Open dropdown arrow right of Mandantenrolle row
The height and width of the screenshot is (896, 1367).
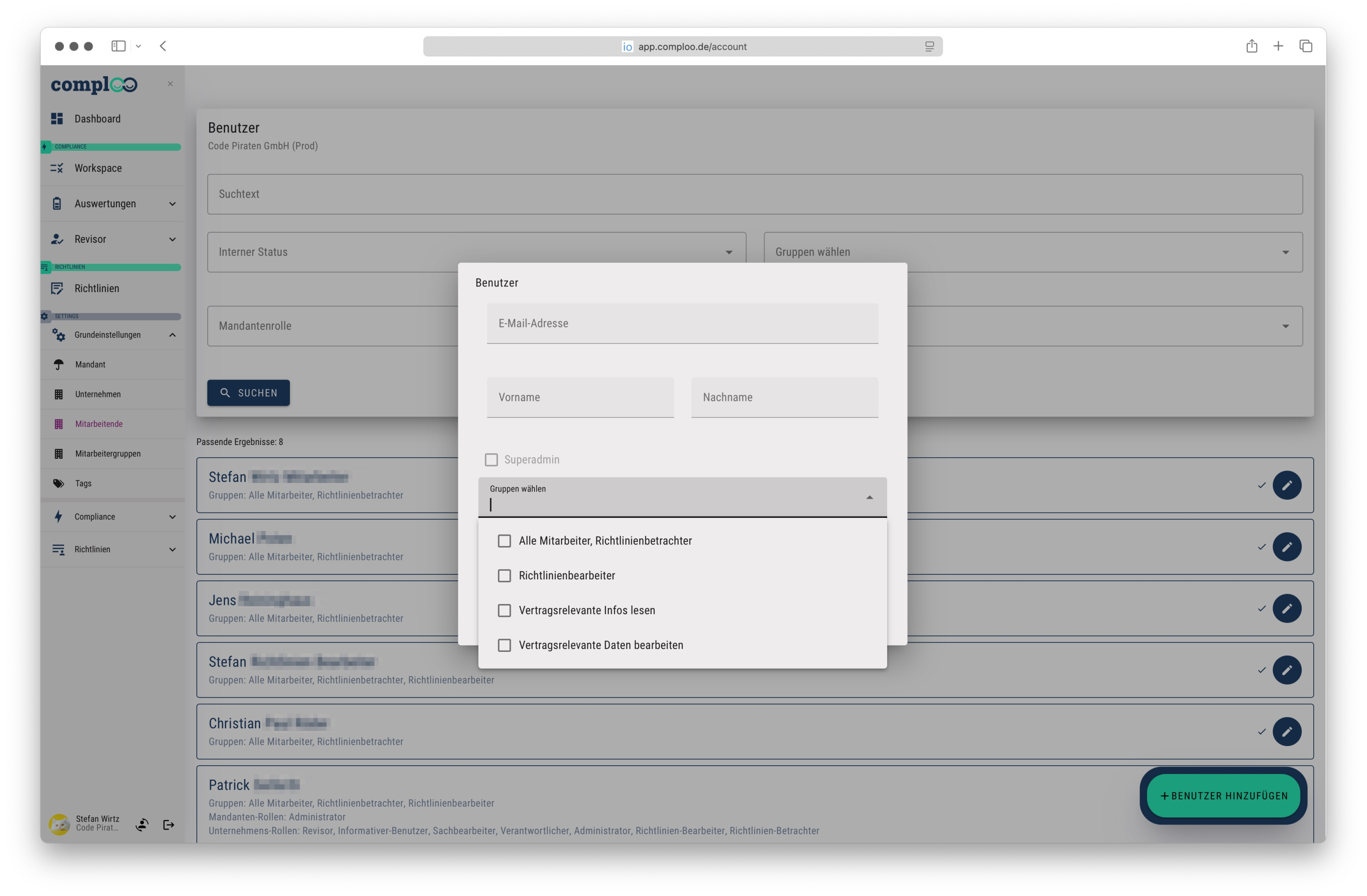click(x=1285, y=326)
